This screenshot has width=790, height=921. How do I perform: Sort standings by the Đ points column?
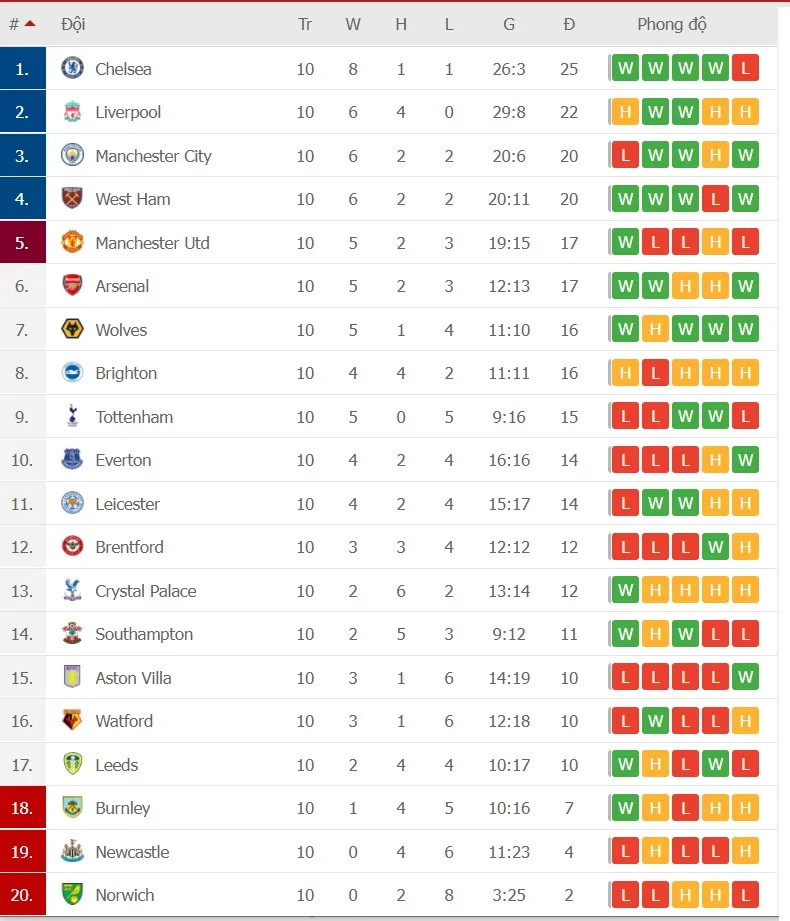569,24
